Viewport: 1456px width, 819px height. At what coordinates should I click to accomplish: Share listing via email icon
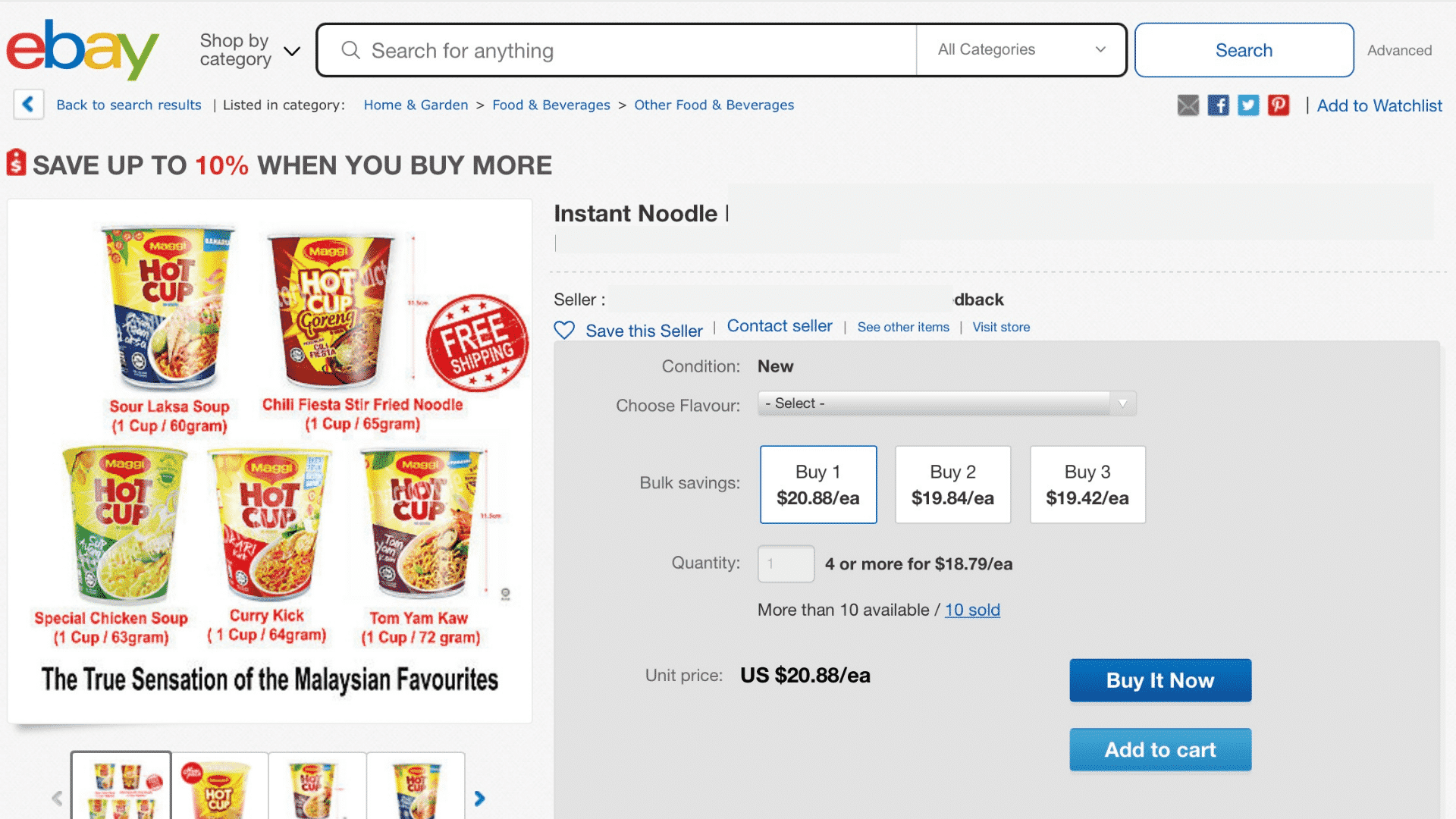click(1188, 105)
